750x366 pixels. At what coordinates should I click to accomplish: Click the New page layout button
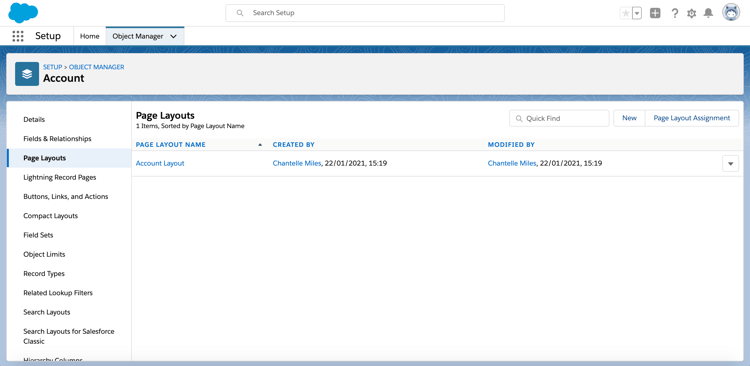tap(629, 118)
